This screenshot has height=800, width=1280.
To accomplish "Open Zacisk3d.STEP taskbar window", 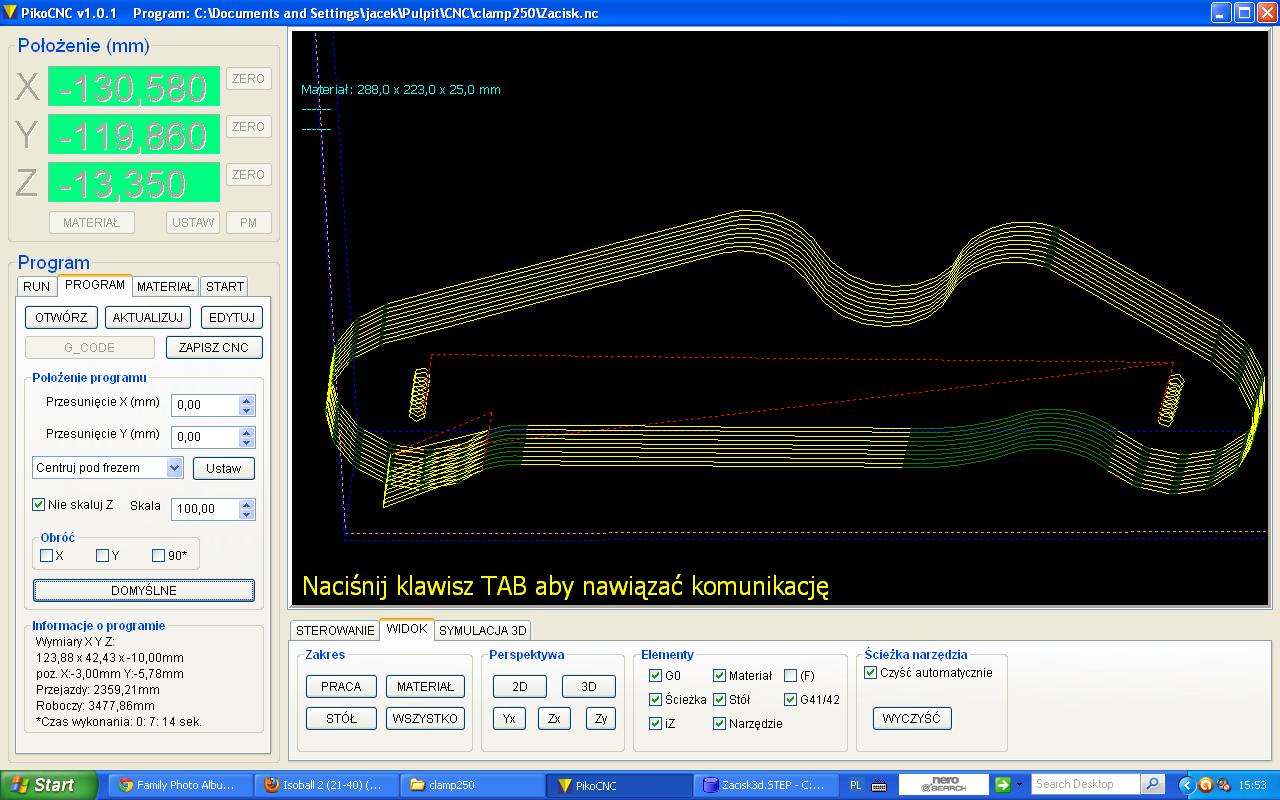I will pyautogui.click(x=765, y=785).
